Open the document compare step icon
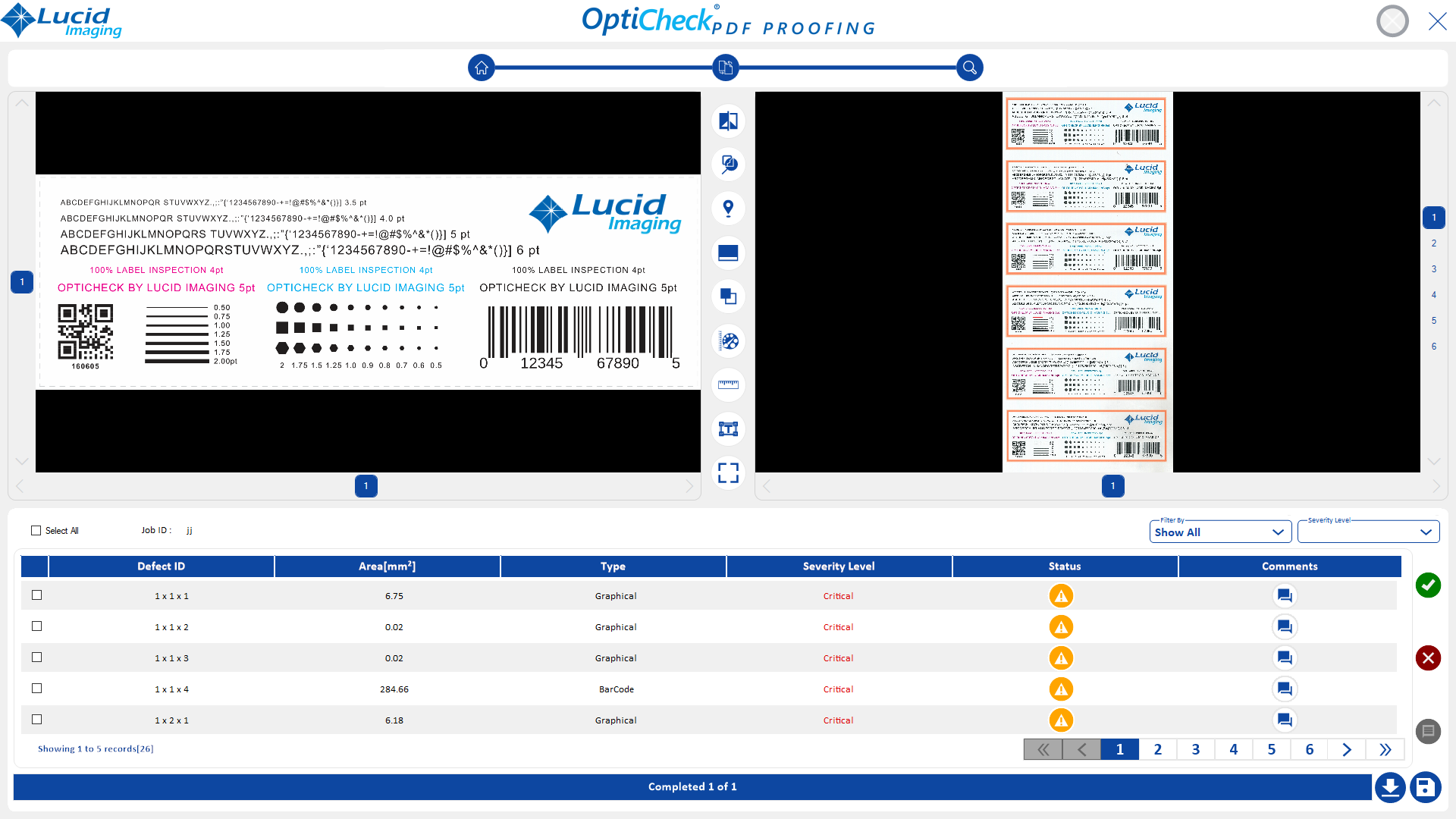The height and width of the screenshot is (819, 1456). tap(725, 67)
